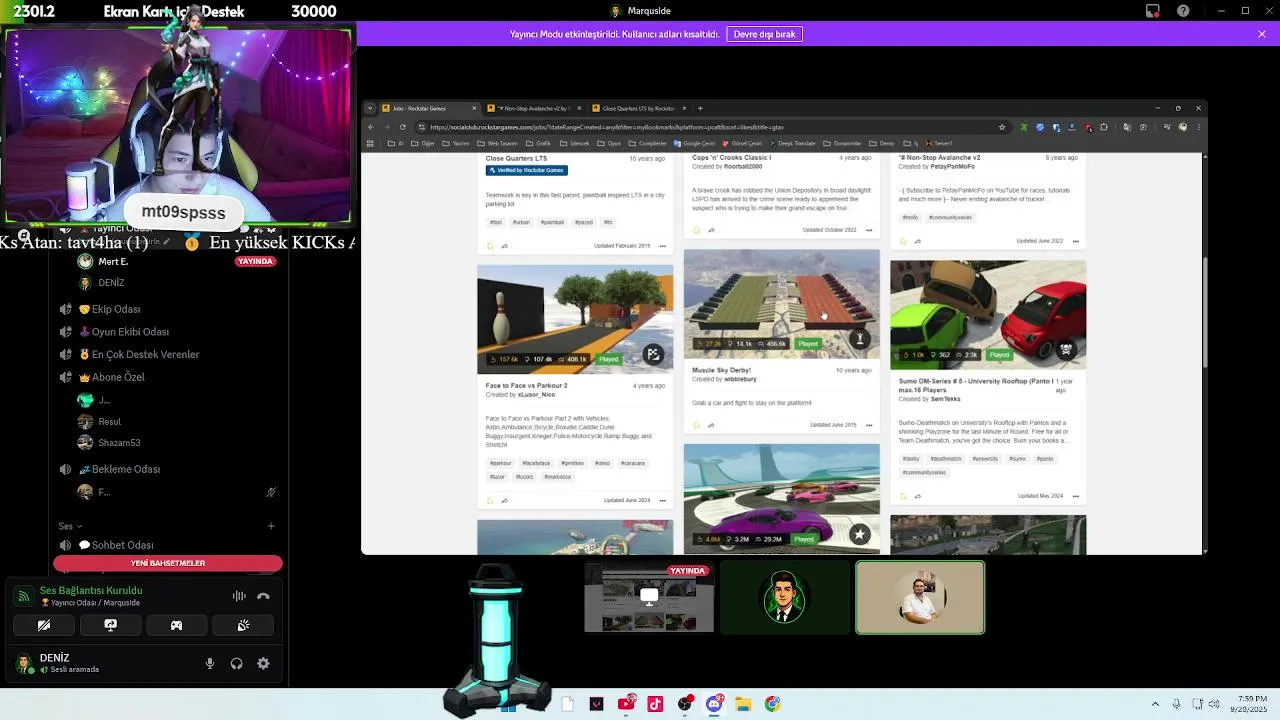Click the #parkour tag
1280x720 pixels.
[501, 463]
